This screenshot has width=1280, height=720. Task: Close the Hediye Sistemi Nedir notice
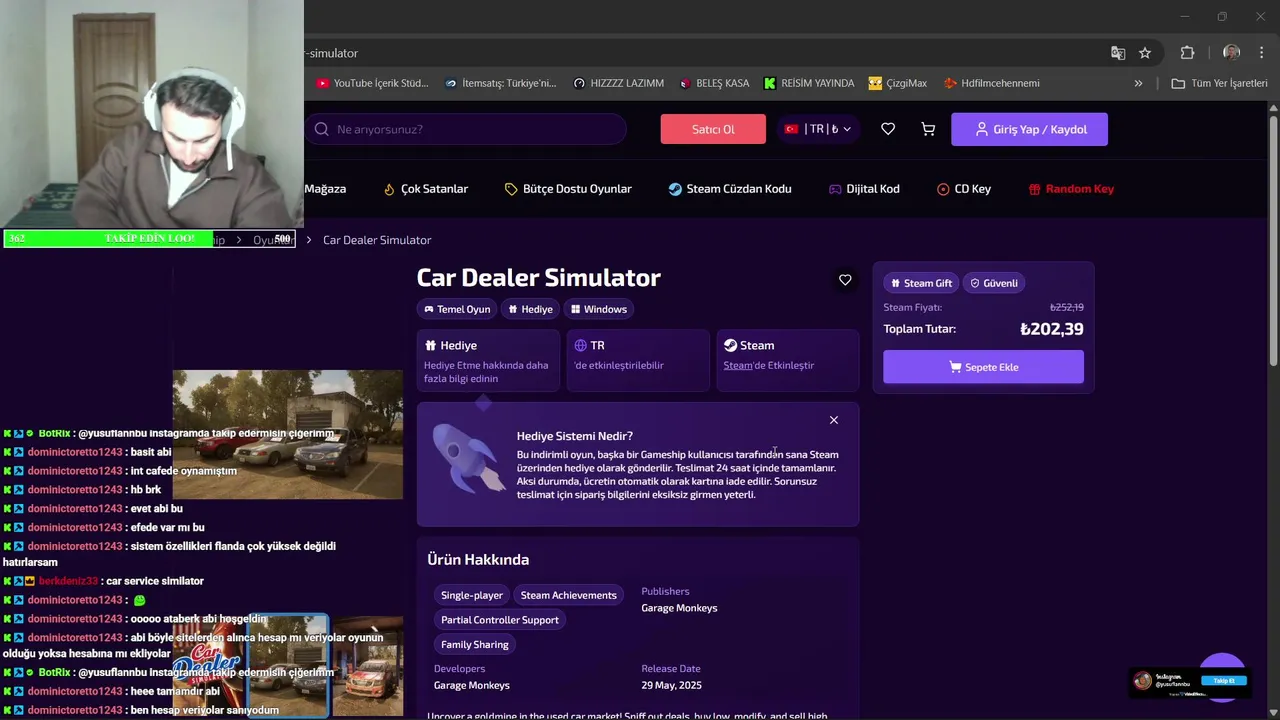(834, 420)
